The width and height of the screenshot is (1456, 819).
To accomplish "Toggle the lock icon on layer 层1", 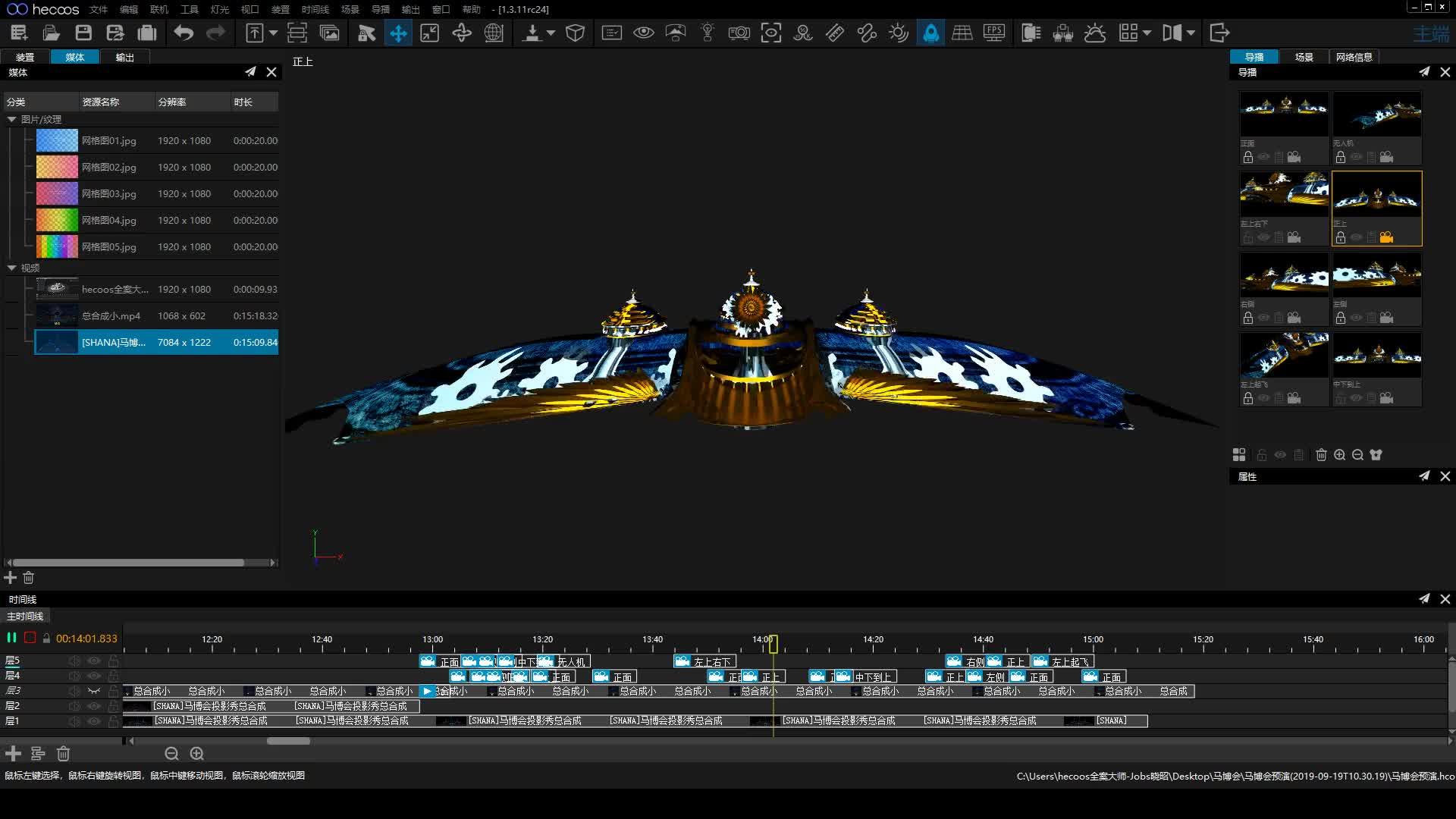I will [x=113, y=721].
